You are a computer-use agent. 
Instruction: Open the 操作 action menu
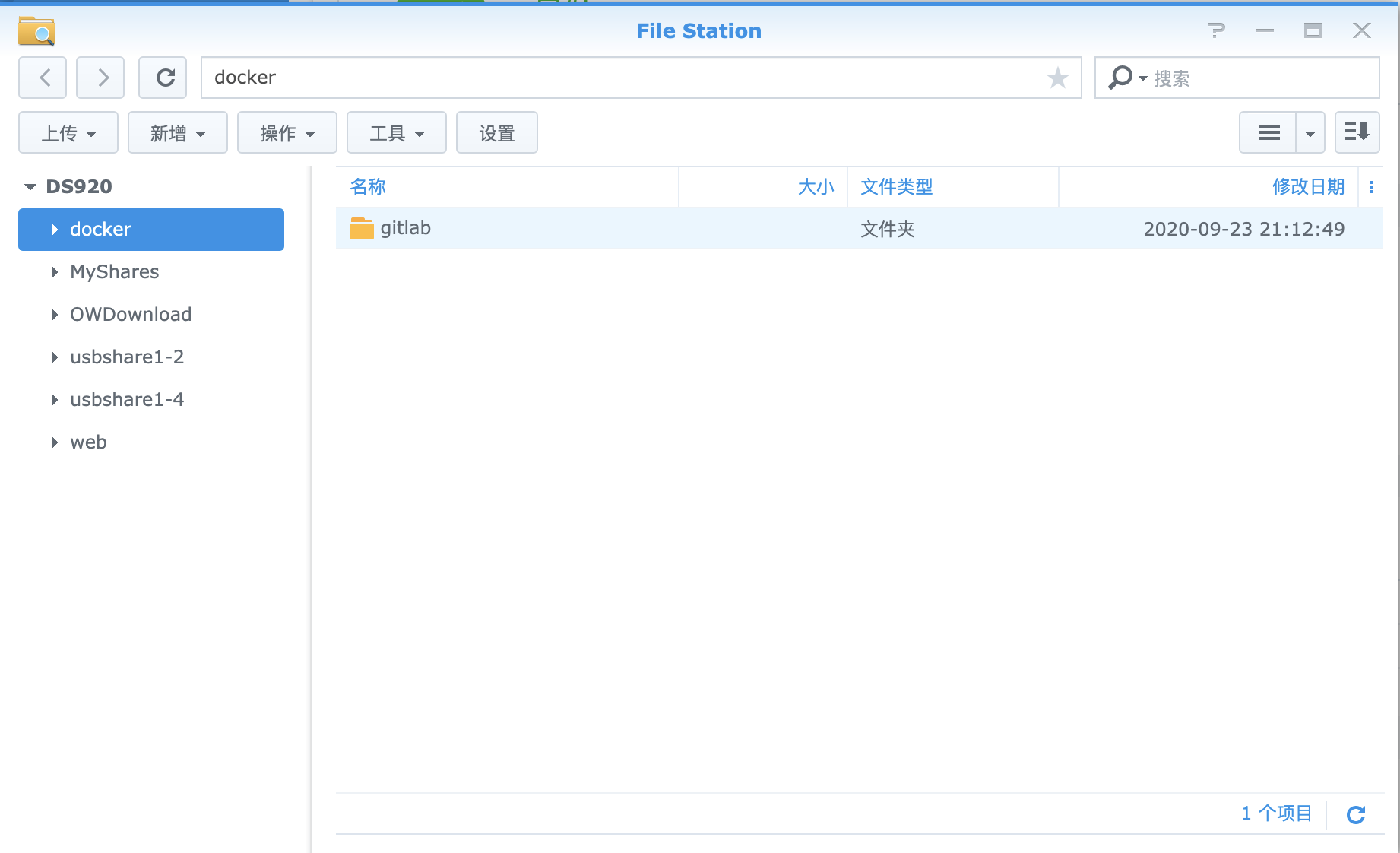(287, 133)
